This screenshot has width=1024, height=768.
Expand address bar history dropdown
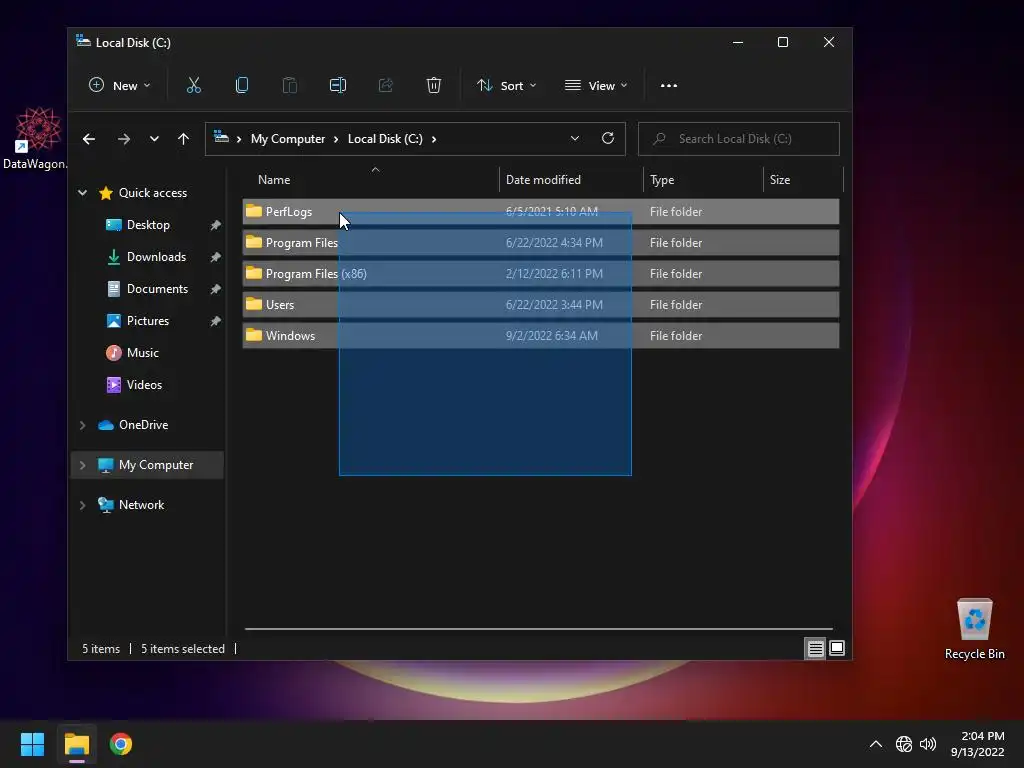pos(575,138)
